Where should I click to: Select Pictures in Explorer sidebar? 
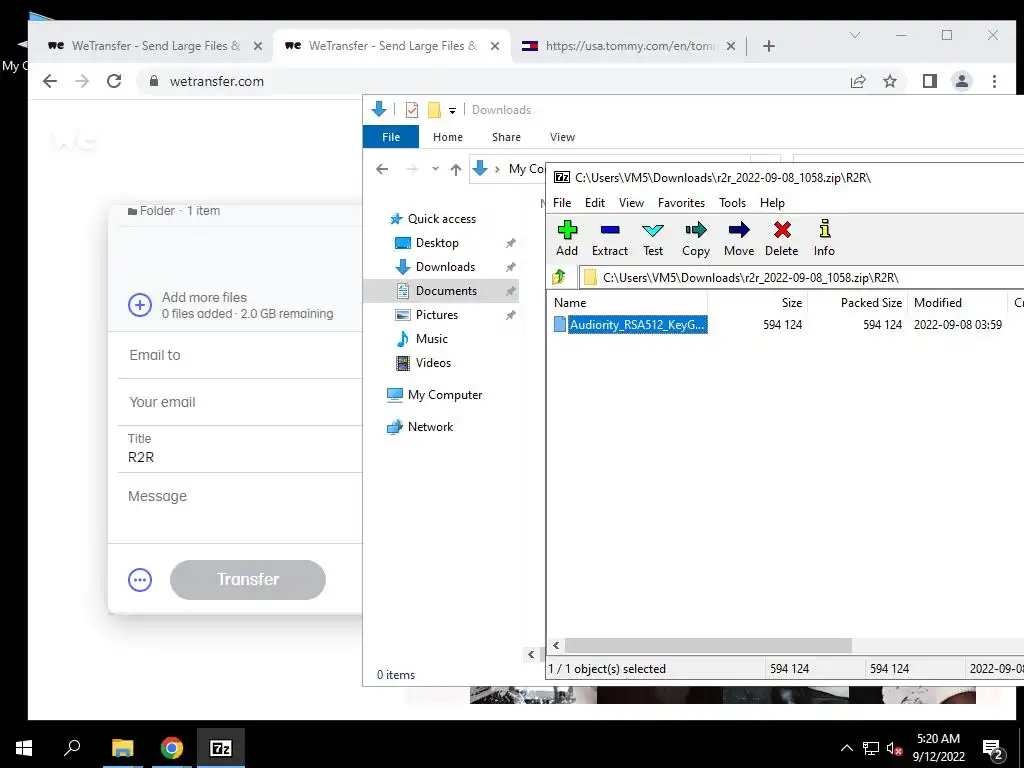click(437, 315)
